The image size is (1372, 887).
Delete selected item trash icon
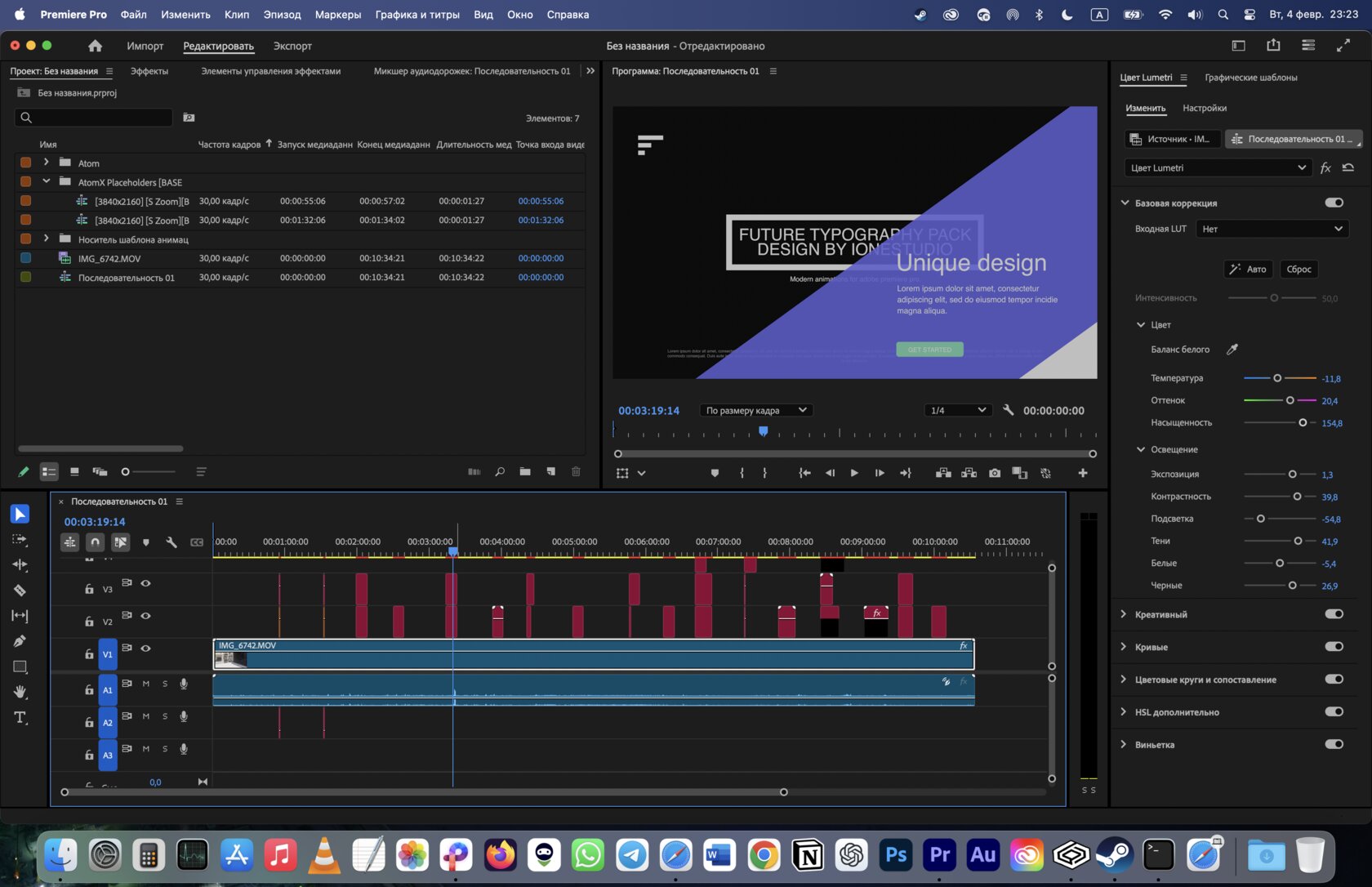pyautogui.click(x=576, y=471)
